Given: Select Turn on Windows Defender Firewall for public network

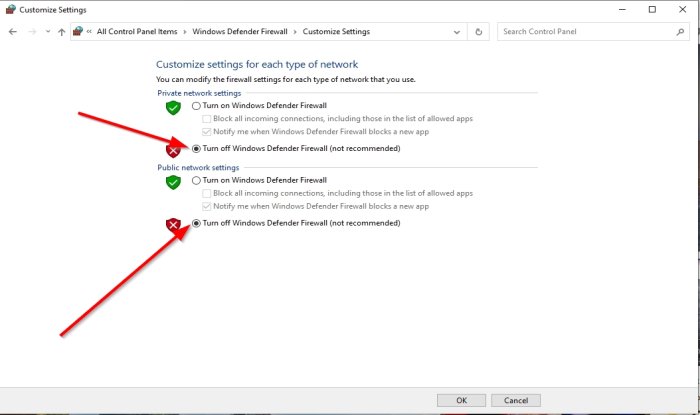Looking at the screenshot, I should [196, 180].
